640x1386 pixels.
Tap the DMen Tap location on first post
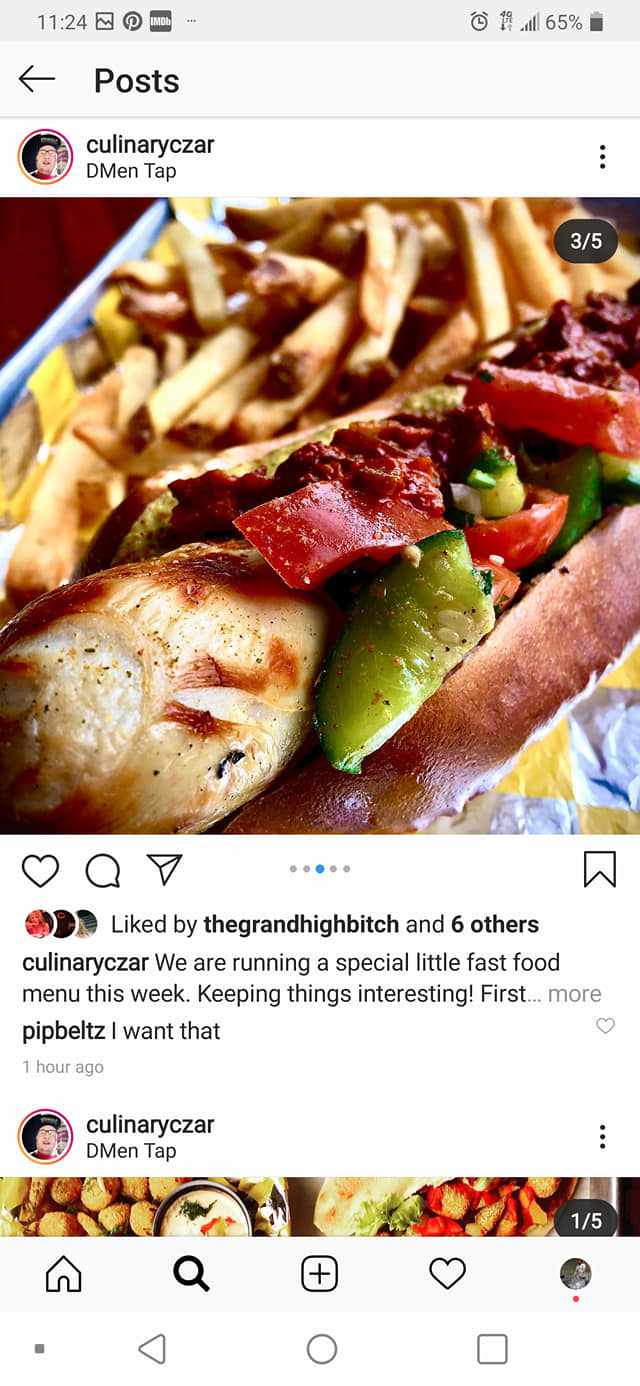click(131, 171)
